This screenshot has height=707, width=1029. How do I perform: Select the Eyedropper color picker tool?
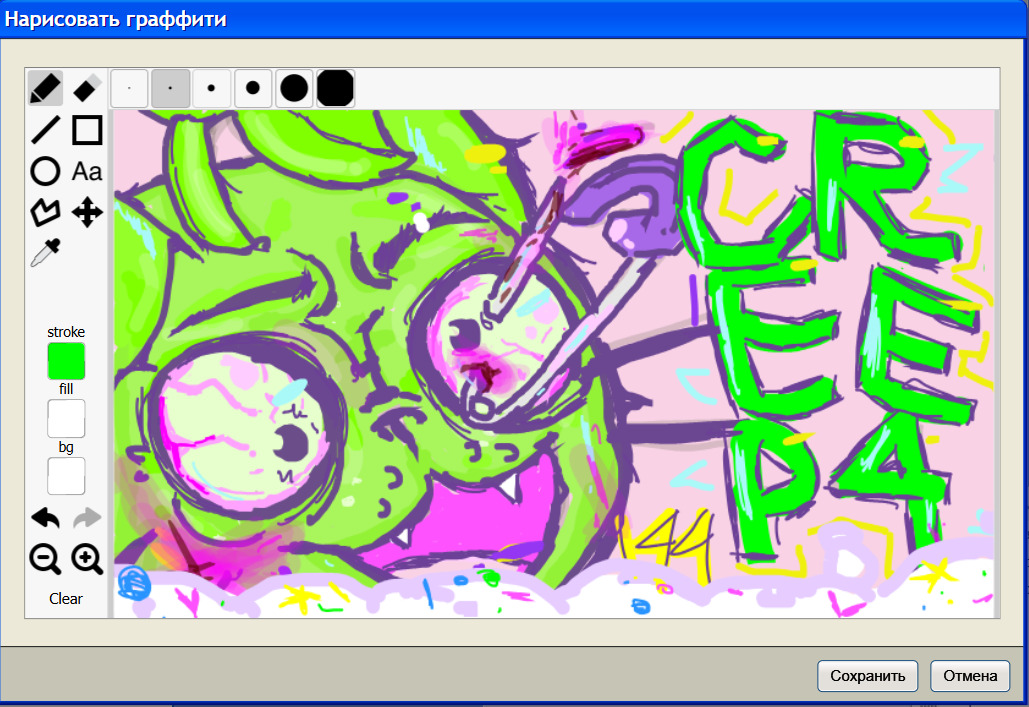tap(45, 253)
